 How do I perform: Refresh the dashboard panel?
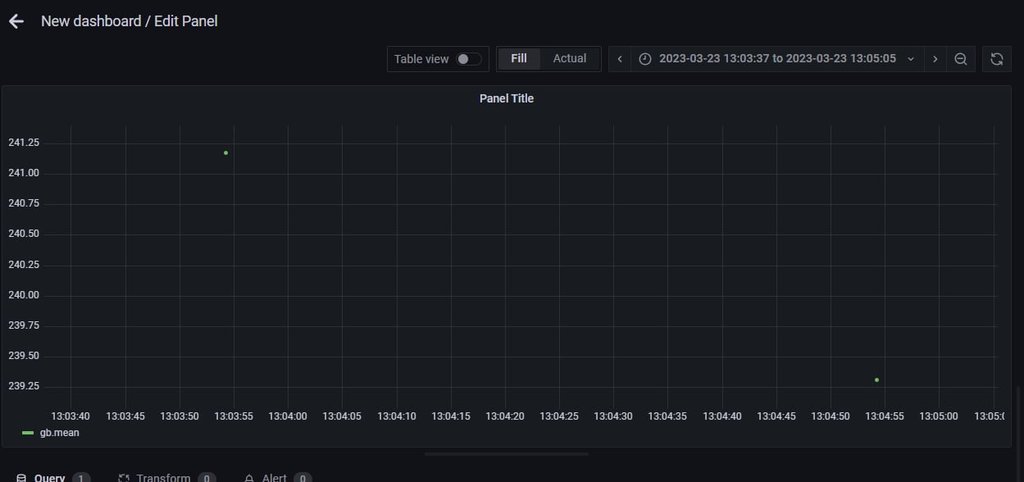[x=996, y=59]
